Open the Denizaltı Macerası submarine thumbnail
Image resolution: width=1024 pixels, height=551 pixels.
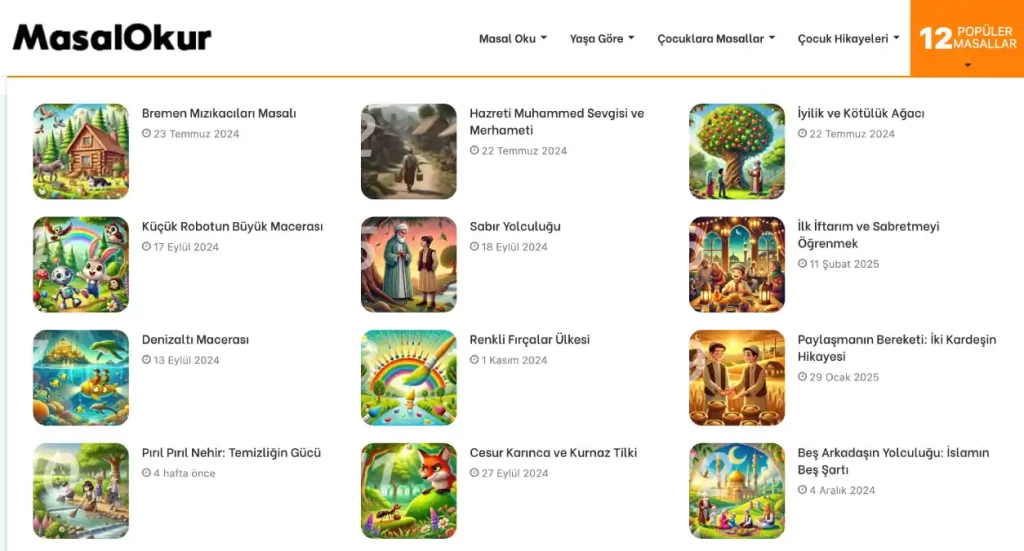click(x=81, y=377)
